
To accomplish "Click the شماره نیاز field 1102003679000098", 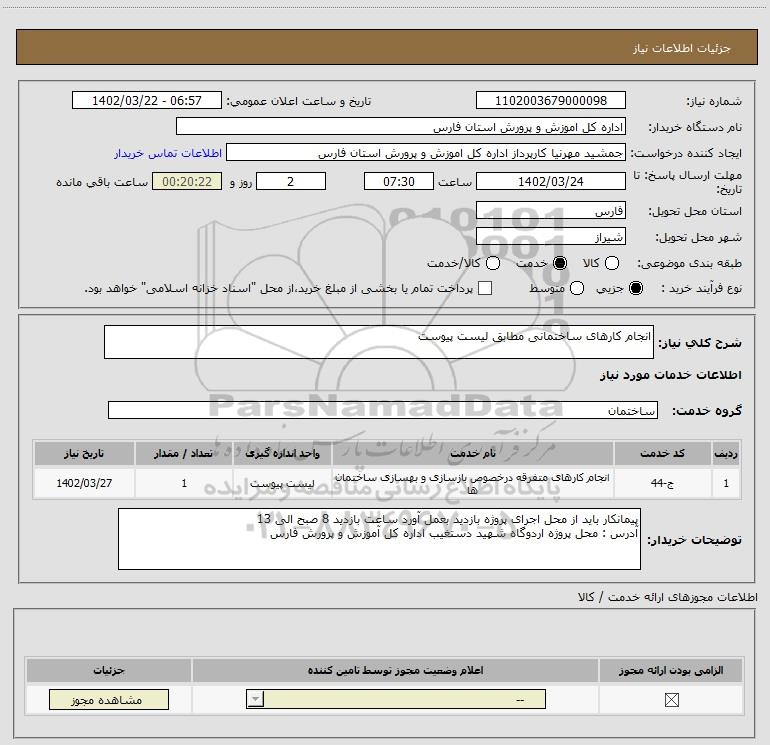I will click(550, 100).
